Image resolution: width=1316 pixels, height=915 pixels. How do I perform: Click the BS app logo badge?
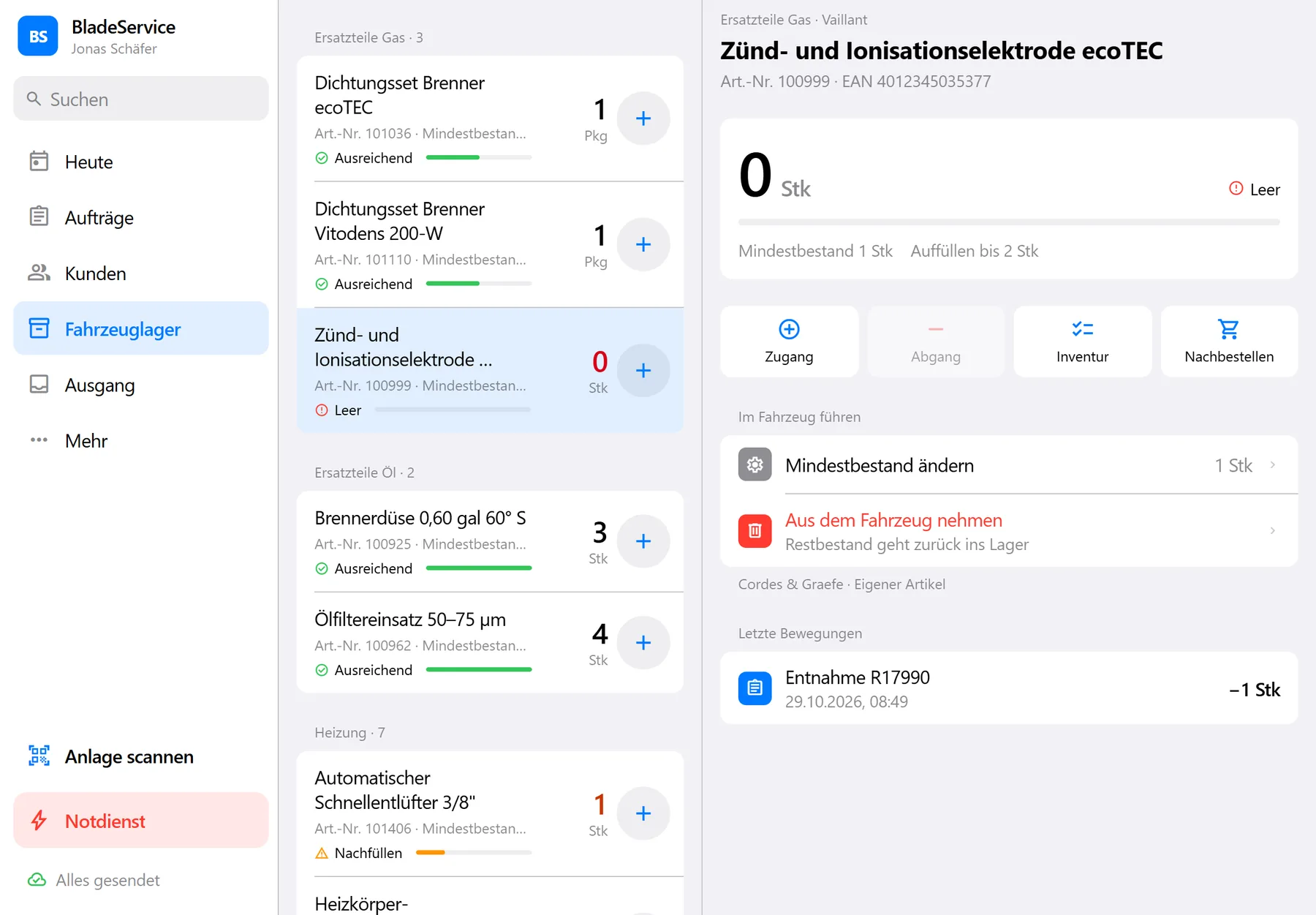pyautogui.click(x=38, y=36)
